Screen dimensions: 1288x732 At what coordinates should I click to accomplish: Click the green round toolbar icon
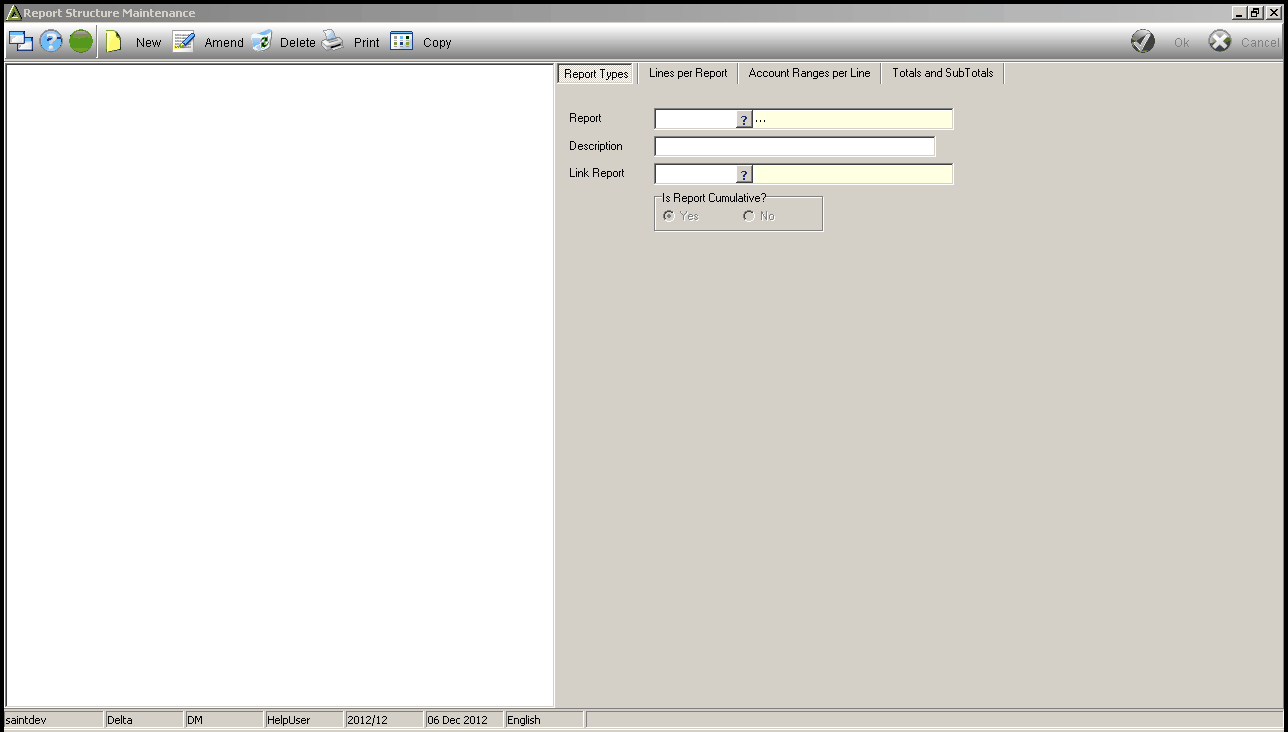click(81, 42)
